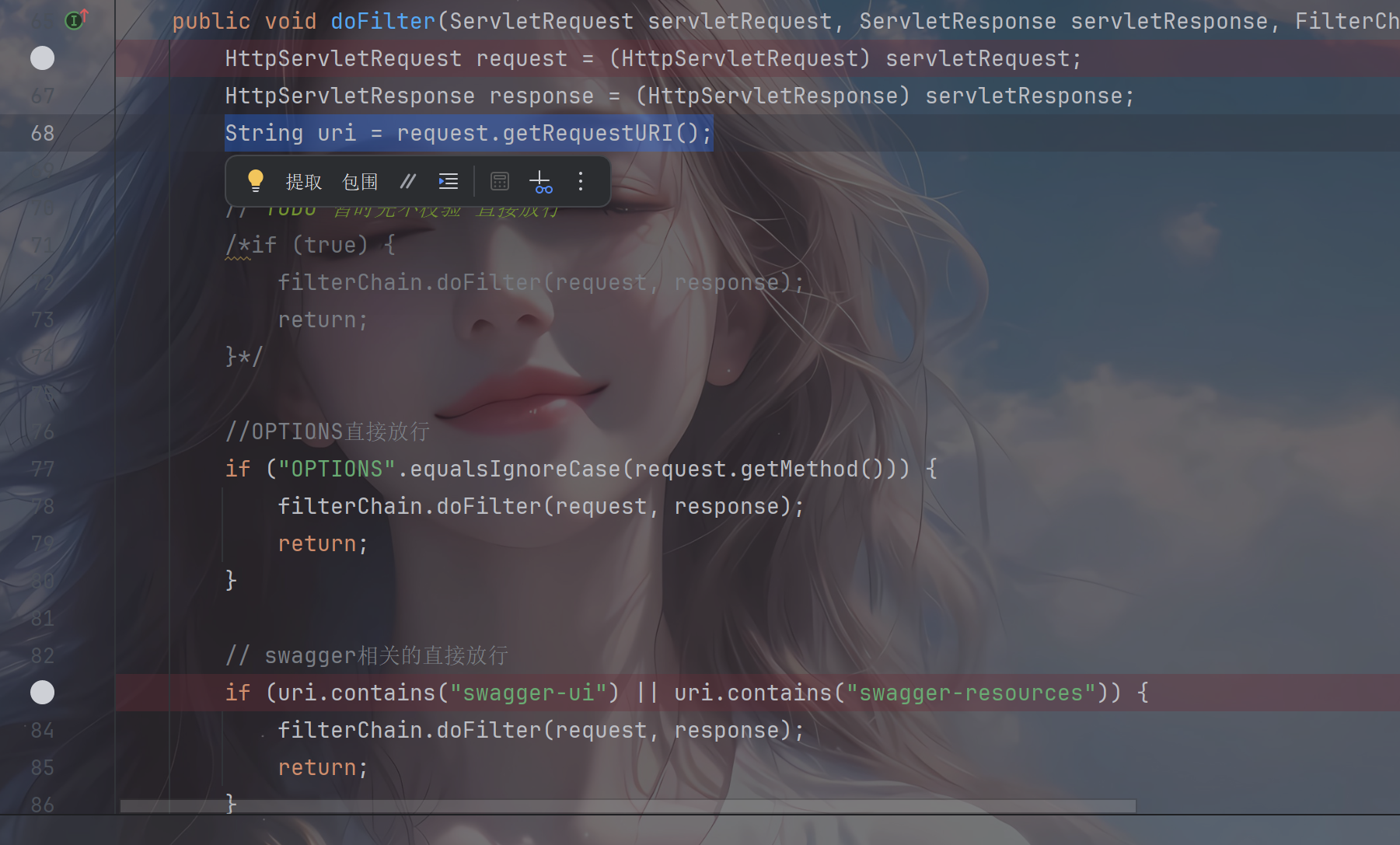Click the // swagger相关的直接放行 comment
1400x845 pixels.
pos(367,655)
